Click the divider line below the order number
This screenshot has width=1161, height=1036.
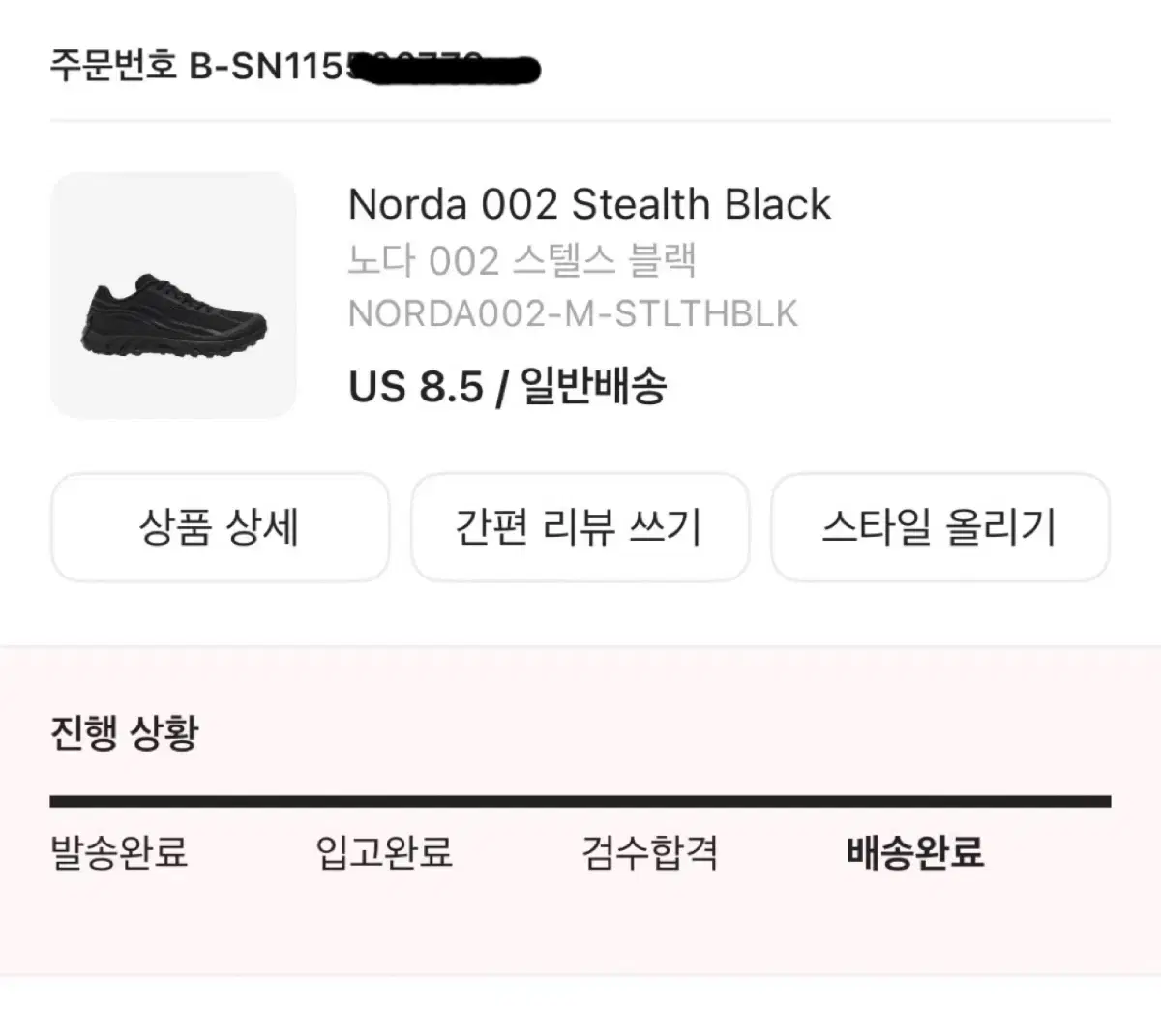tap(580, 121)
